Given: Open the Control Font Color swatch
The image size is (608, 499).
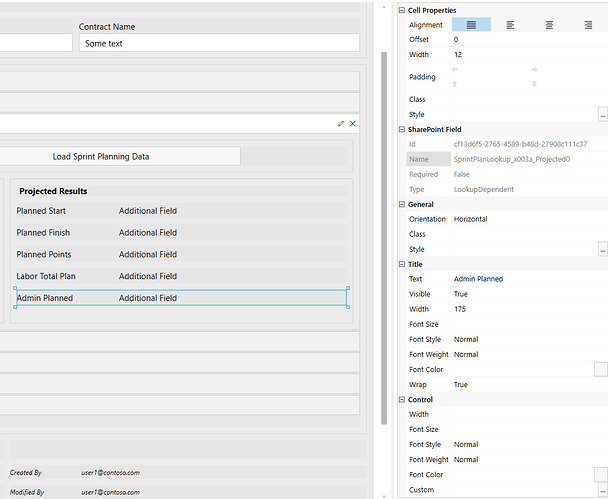Looking at the screenshot, I should tap(601, 475).
